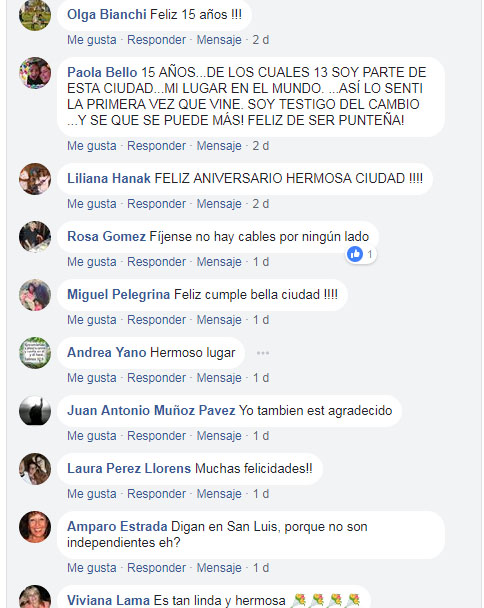Open Rosa Gomez's profile name link
The height and width of the screenshot is (608, 484).
(106, 237)
